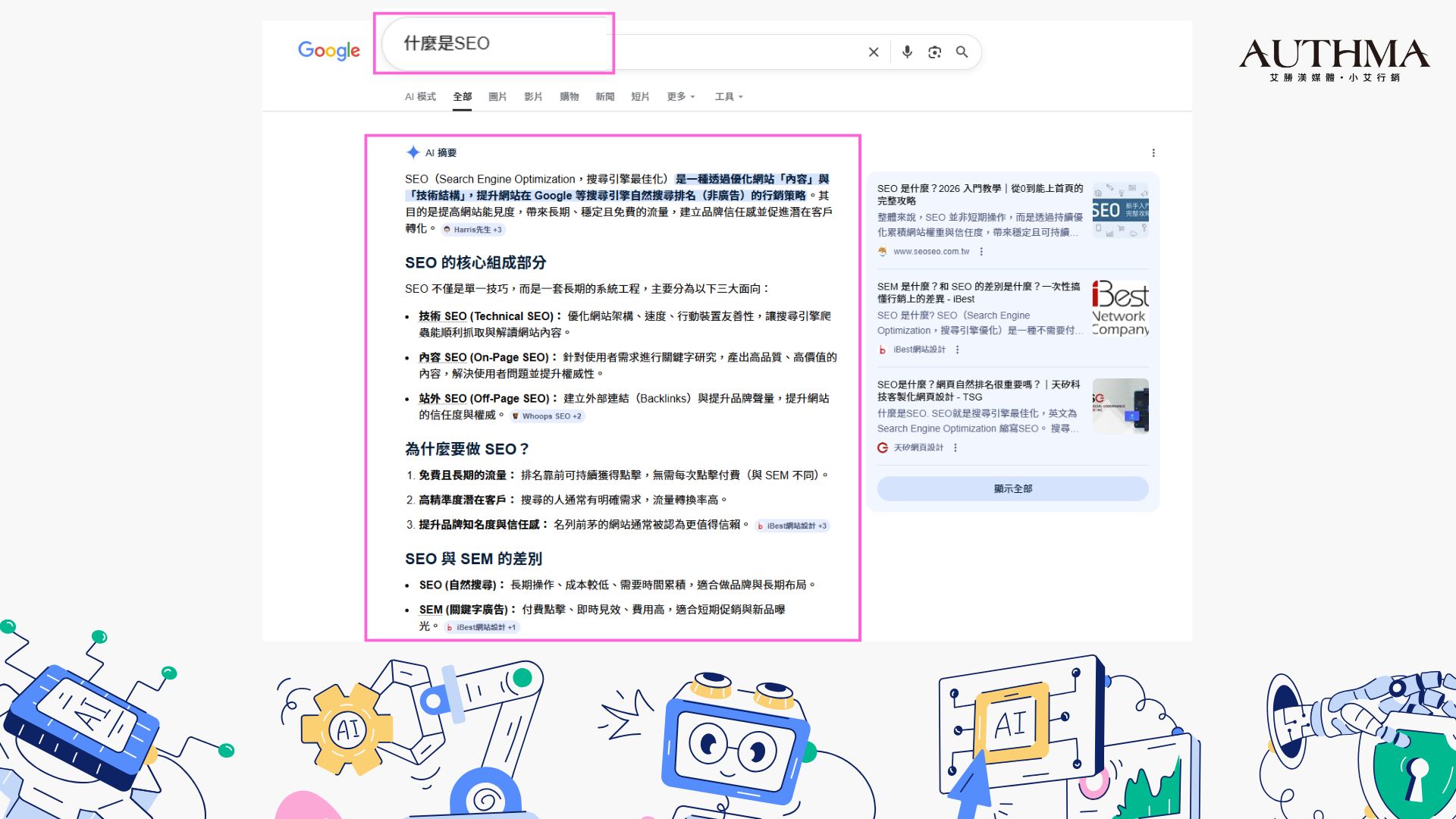Click the AUTHMA logo
Image resolution: width=1456 pixels, height=819 pixels.
1335,61
